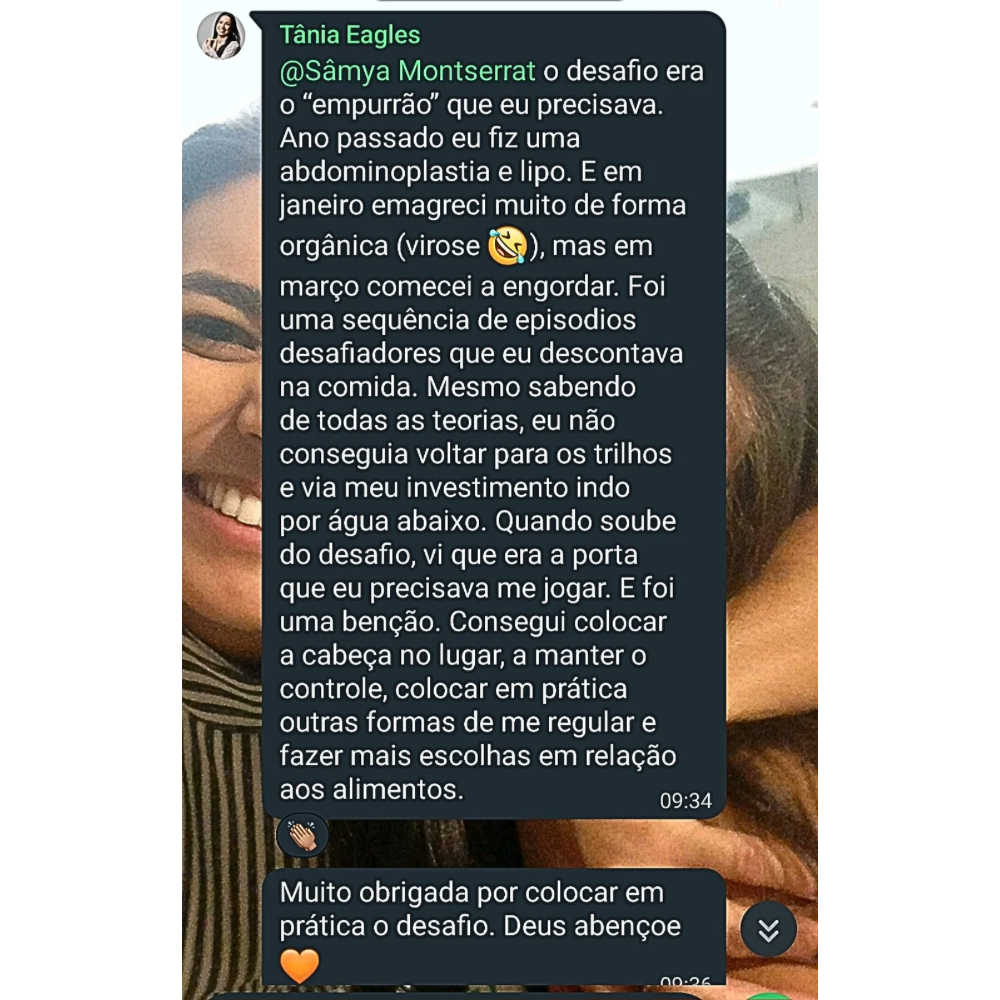Tap the sender name Tânia Eagles

pos(349,35)
